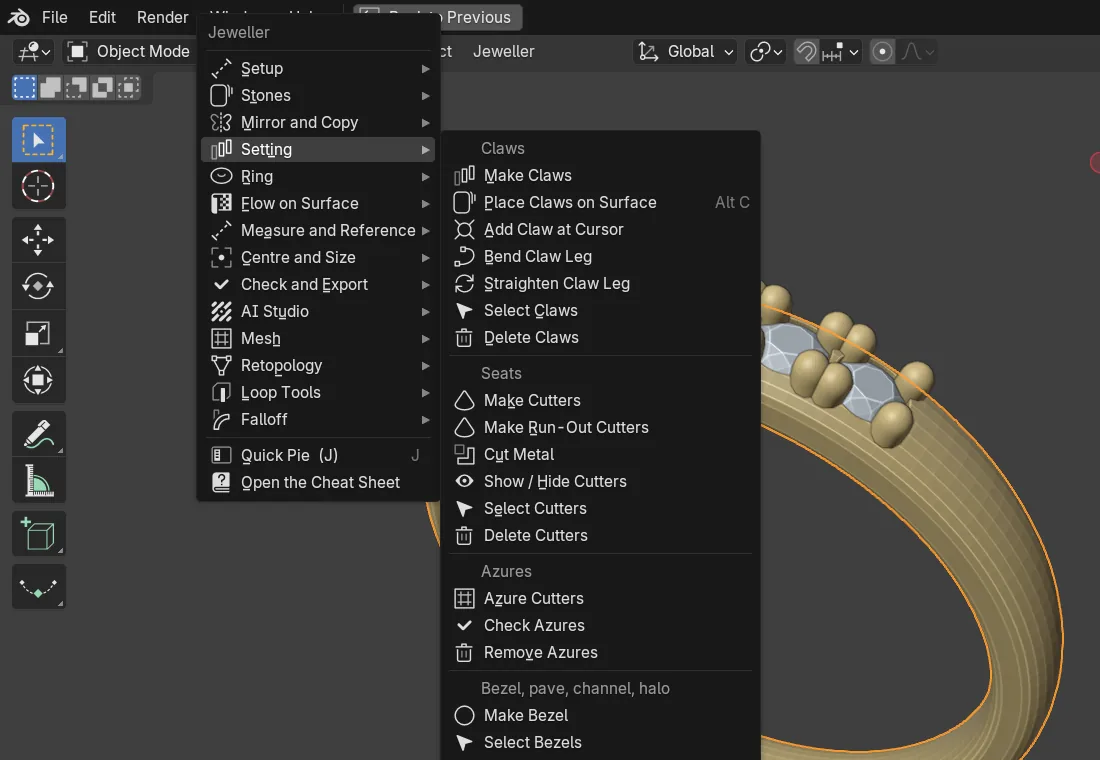
Task: Expand the Mirror and Copy submenu
Action: (318, 122)
